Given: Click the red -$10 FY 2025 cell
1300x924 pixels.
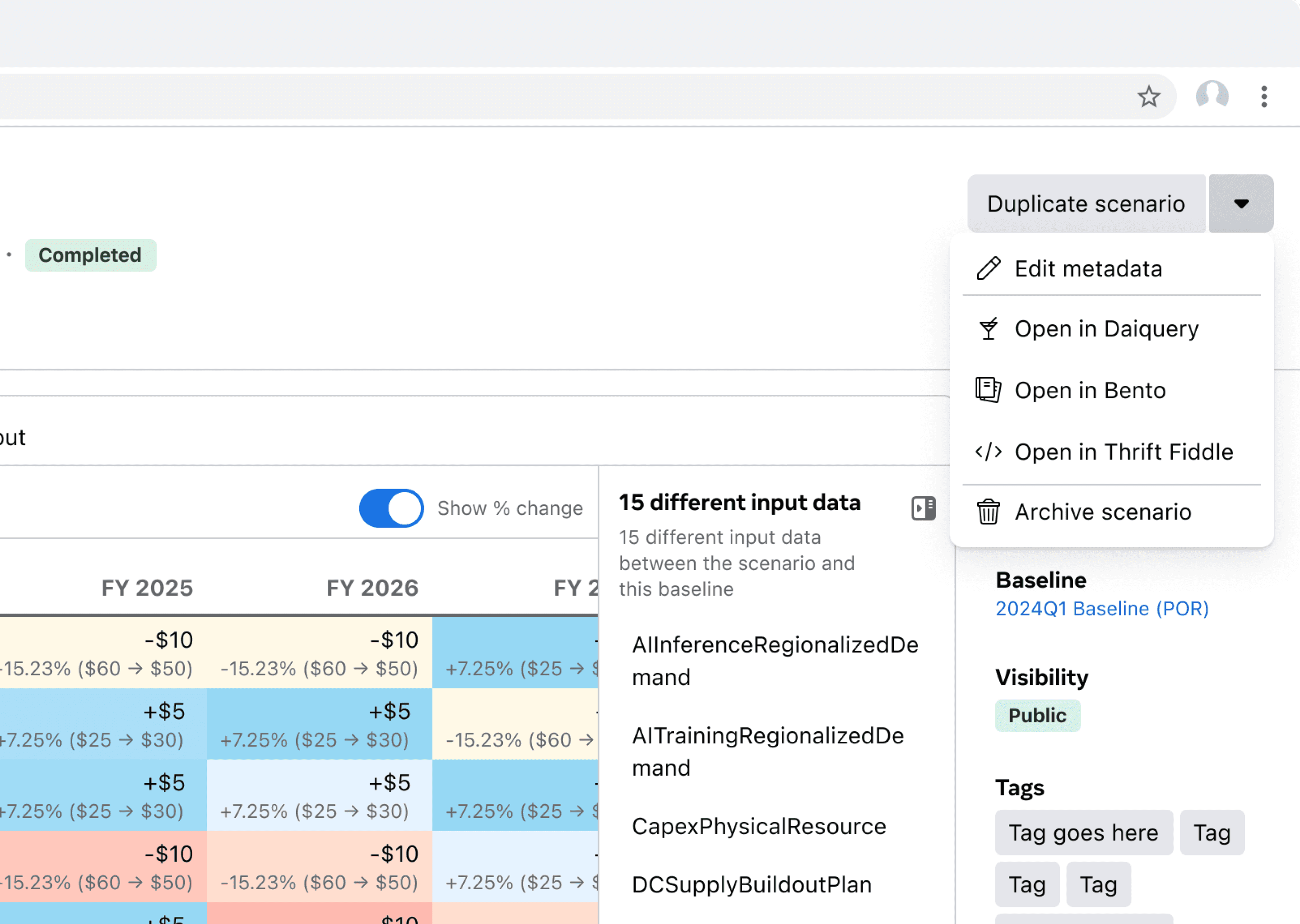Looking at the screenshot, I should tap(103, 867).
